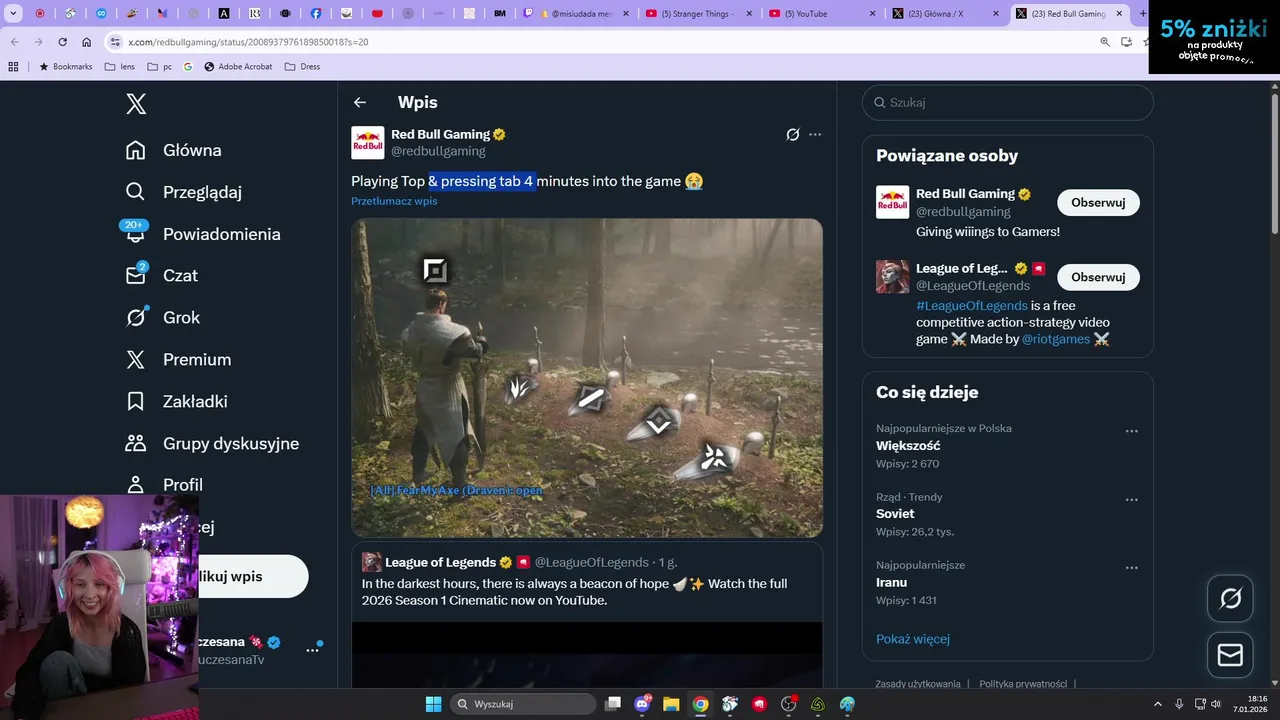
Task: Click @riotgames mention link
Action: pyautogui.click(x=1056, y=339)
